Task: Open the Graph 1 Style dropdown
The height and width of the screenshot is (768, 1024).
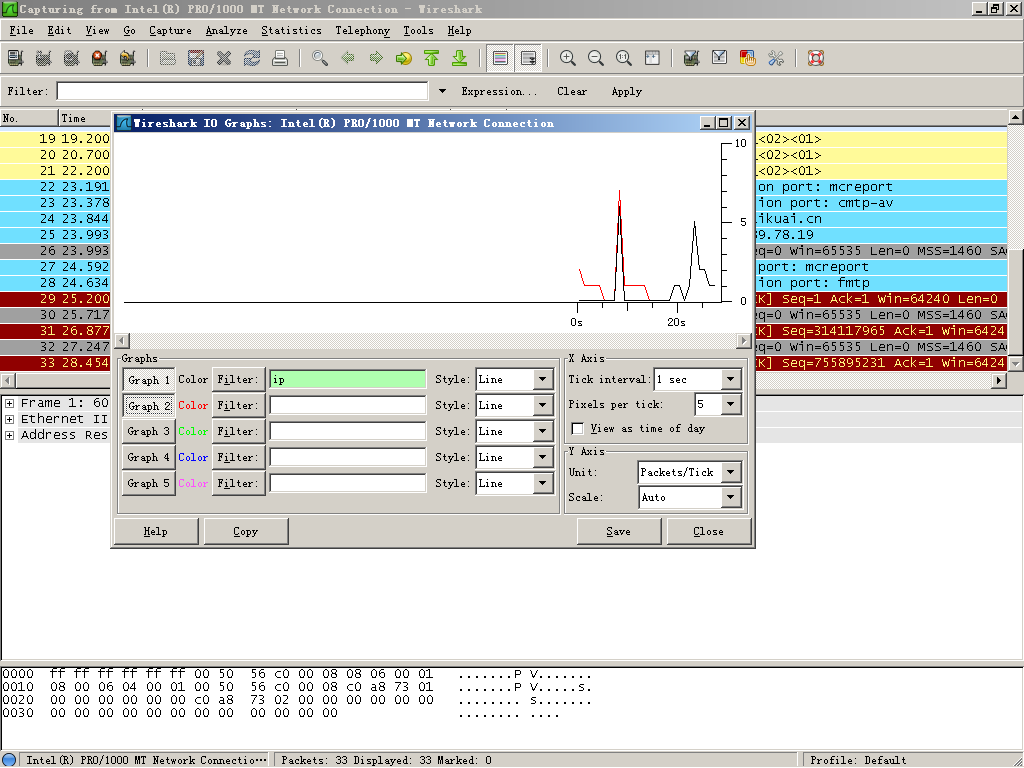Action: click(x=542, y=379)
